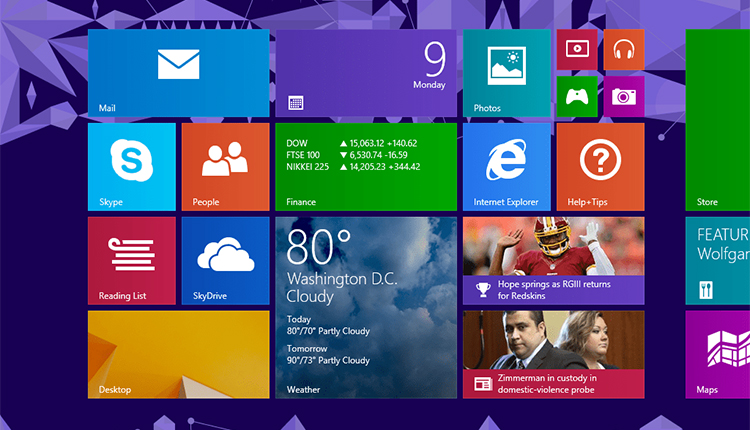Launch the Photos app tile

click(506, 73)
